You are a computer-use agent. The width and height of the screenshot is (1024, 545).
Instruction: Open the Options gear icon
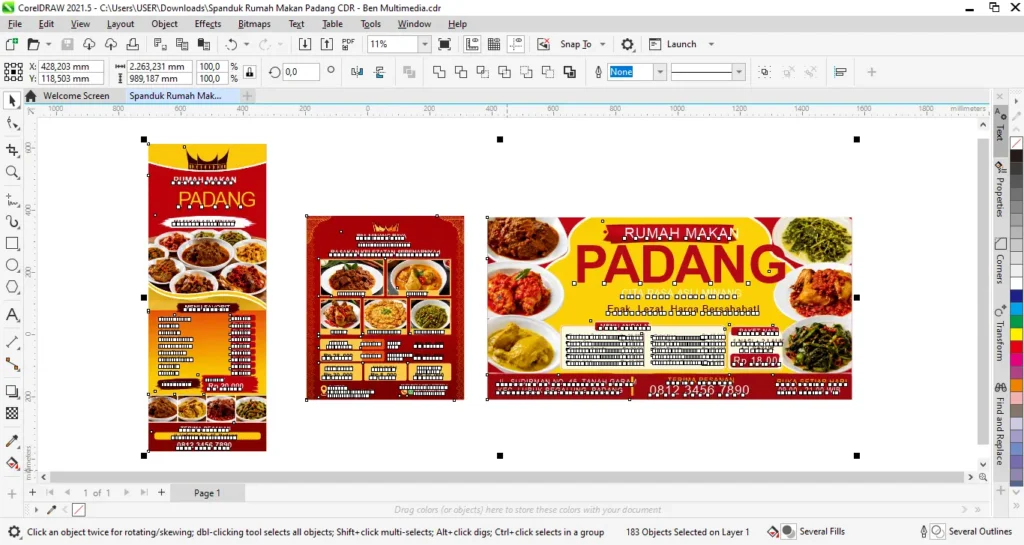[x=628, y=44]
